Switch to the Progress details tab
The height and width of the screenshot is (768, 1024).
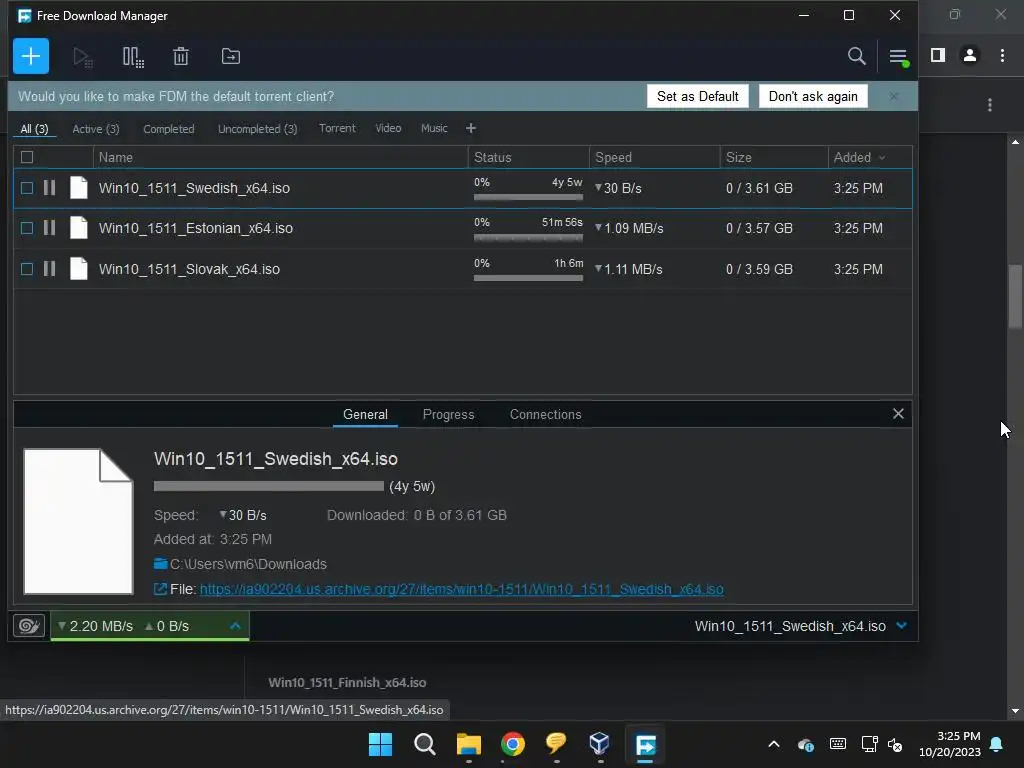(x=449, y=414)
